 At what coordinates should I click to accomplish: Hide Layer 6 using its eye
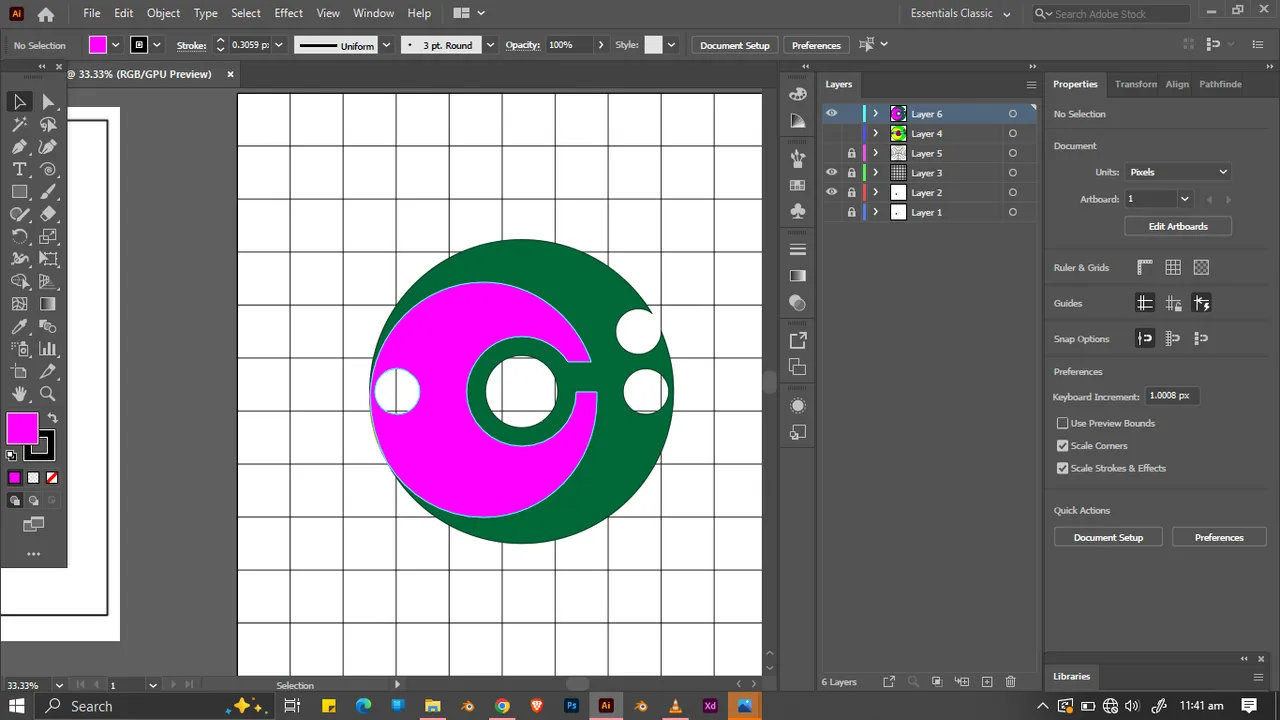pyautogui.click(x=831, y=114)
